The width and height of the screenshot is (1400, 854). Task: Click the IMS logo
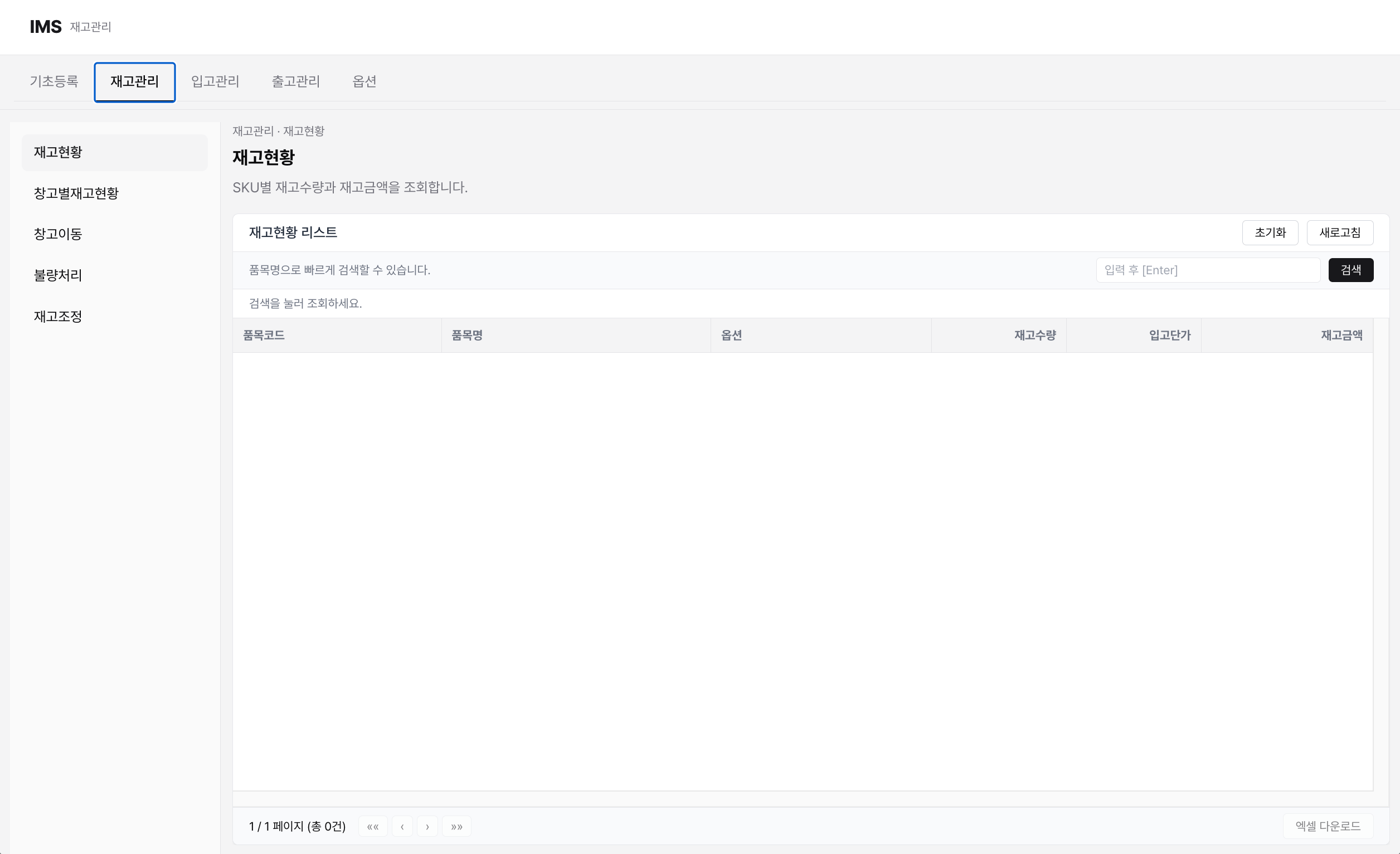[x=46, y=26]
